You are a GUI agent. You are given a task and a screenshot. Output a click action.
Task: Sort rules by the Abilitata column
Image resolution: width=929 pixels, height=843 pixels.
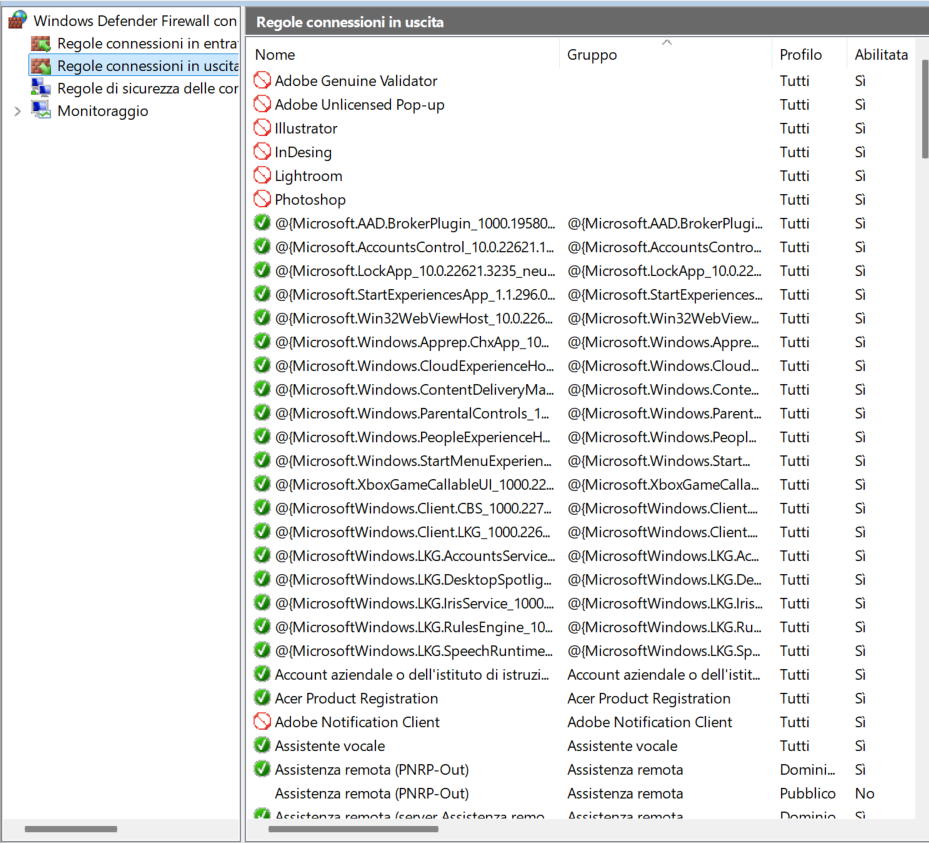[881, 55]
